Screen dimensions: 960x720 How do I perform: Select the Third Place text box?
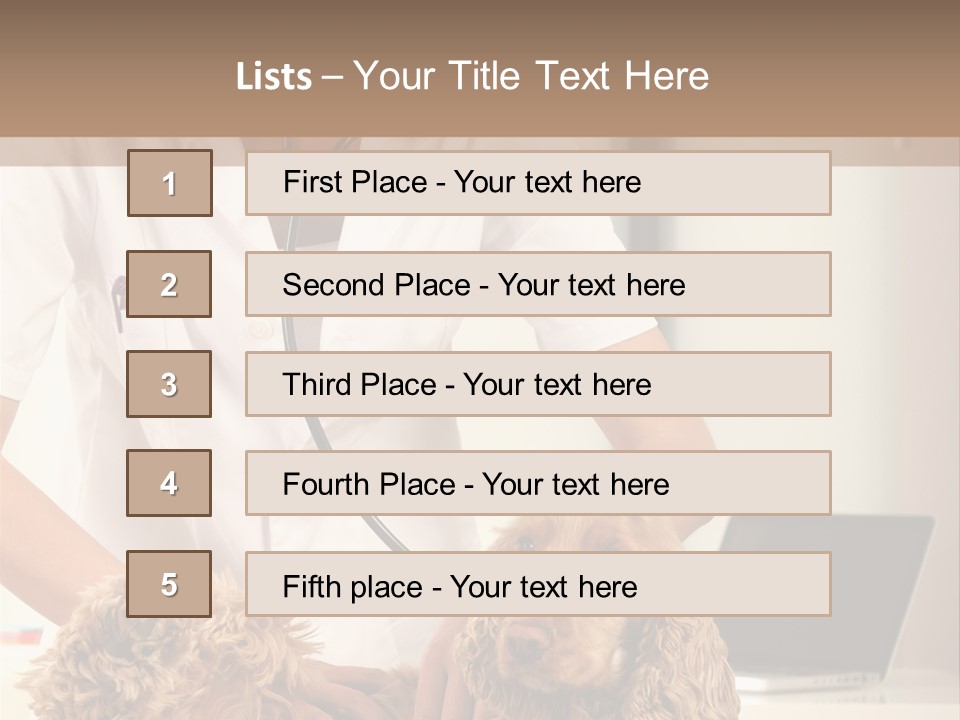pos(538,384)
